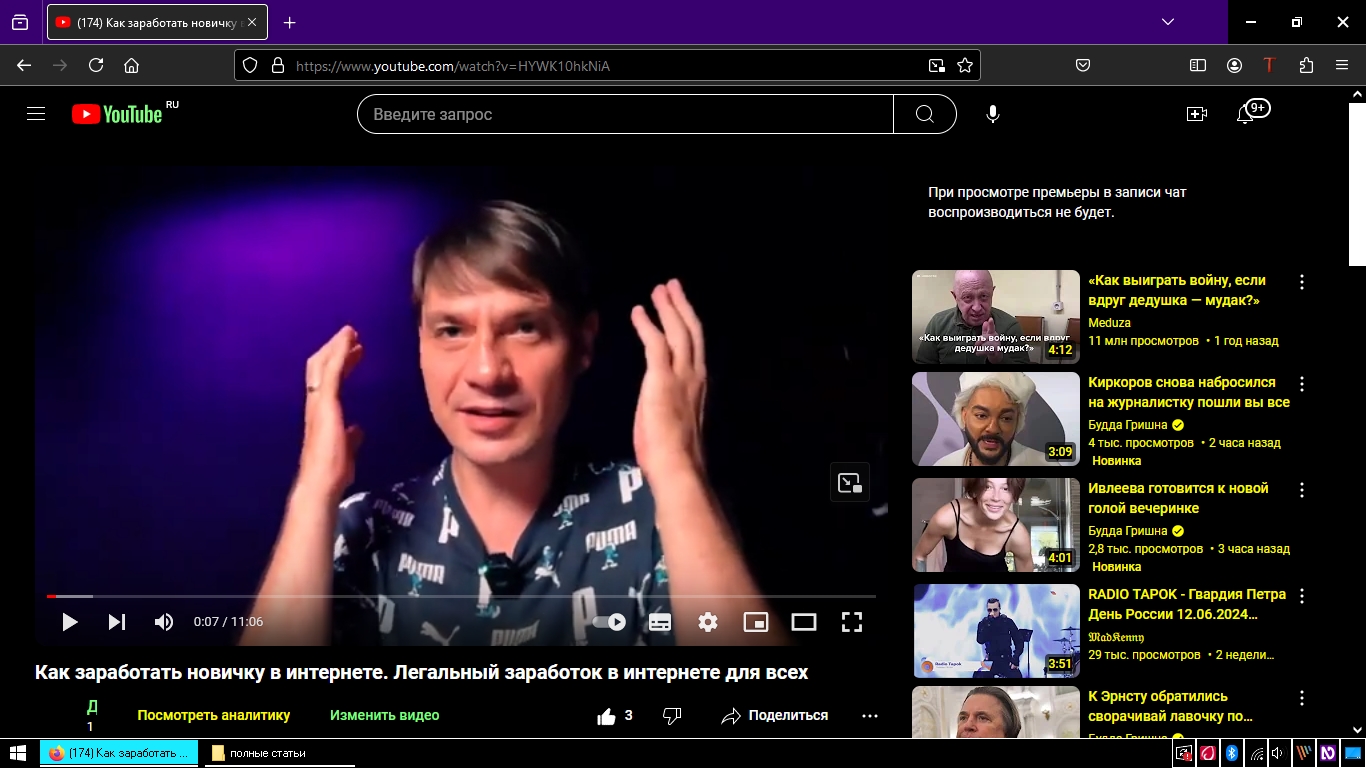The height and width of the screenshot is (768, 1366).
Task: Open options for Meduza video
Action: 1302,283
